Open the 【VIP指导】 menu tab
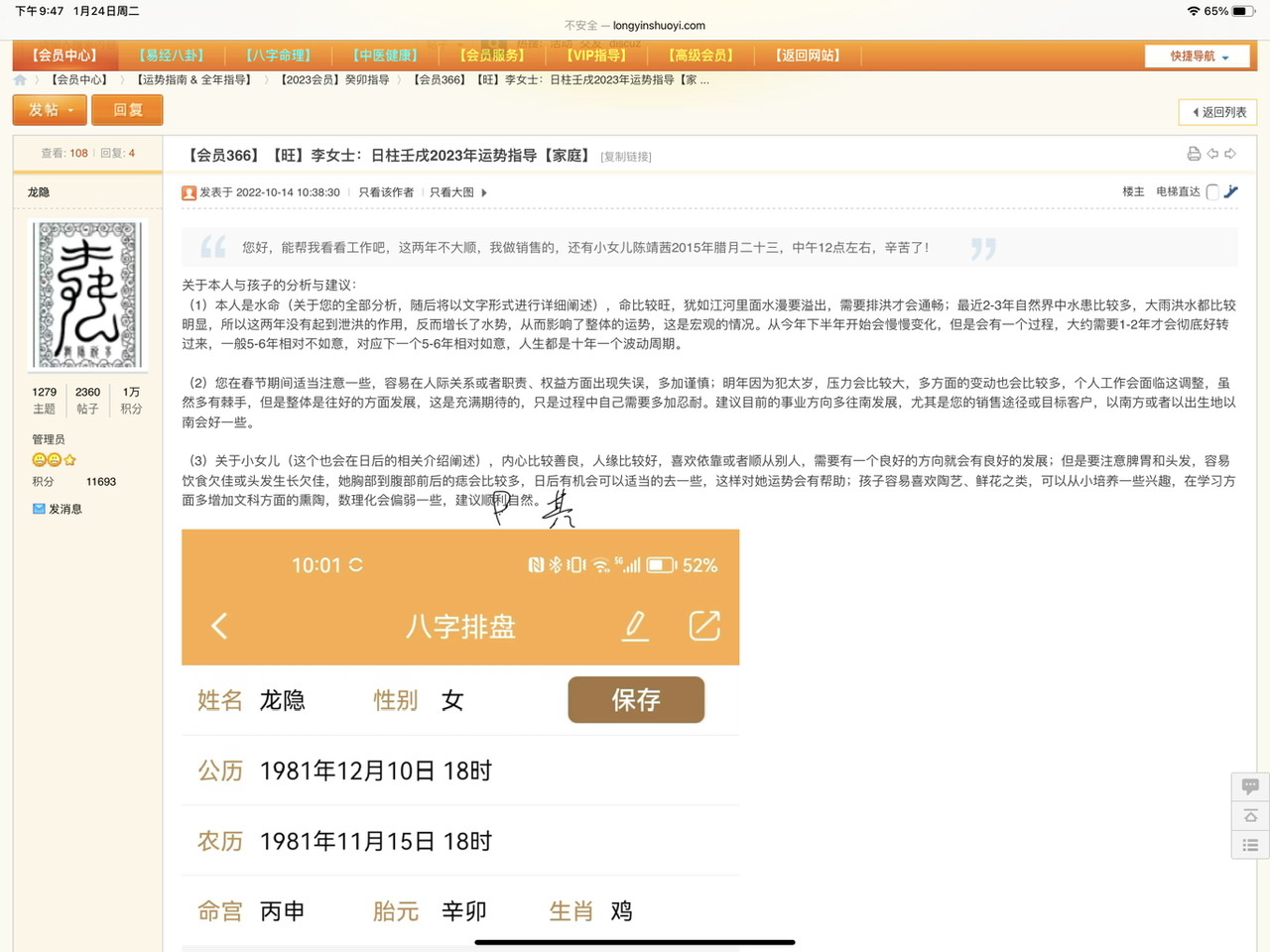The width and height of the screenshot is (1270, 952). tap(595, 56)
